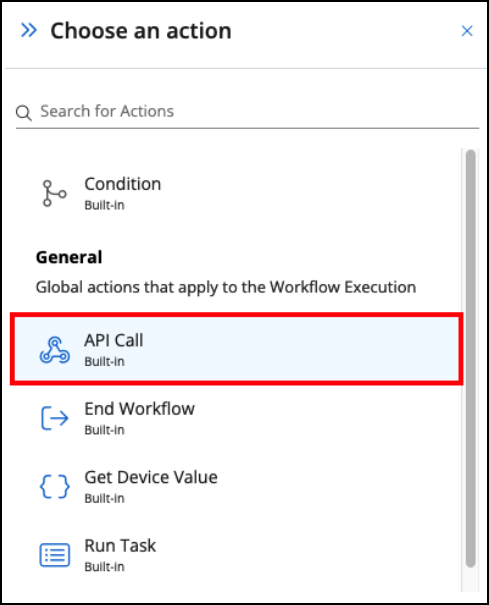Screen dimensions: 489x605
Task: Select the API Call action
Action: pos(236,349)
